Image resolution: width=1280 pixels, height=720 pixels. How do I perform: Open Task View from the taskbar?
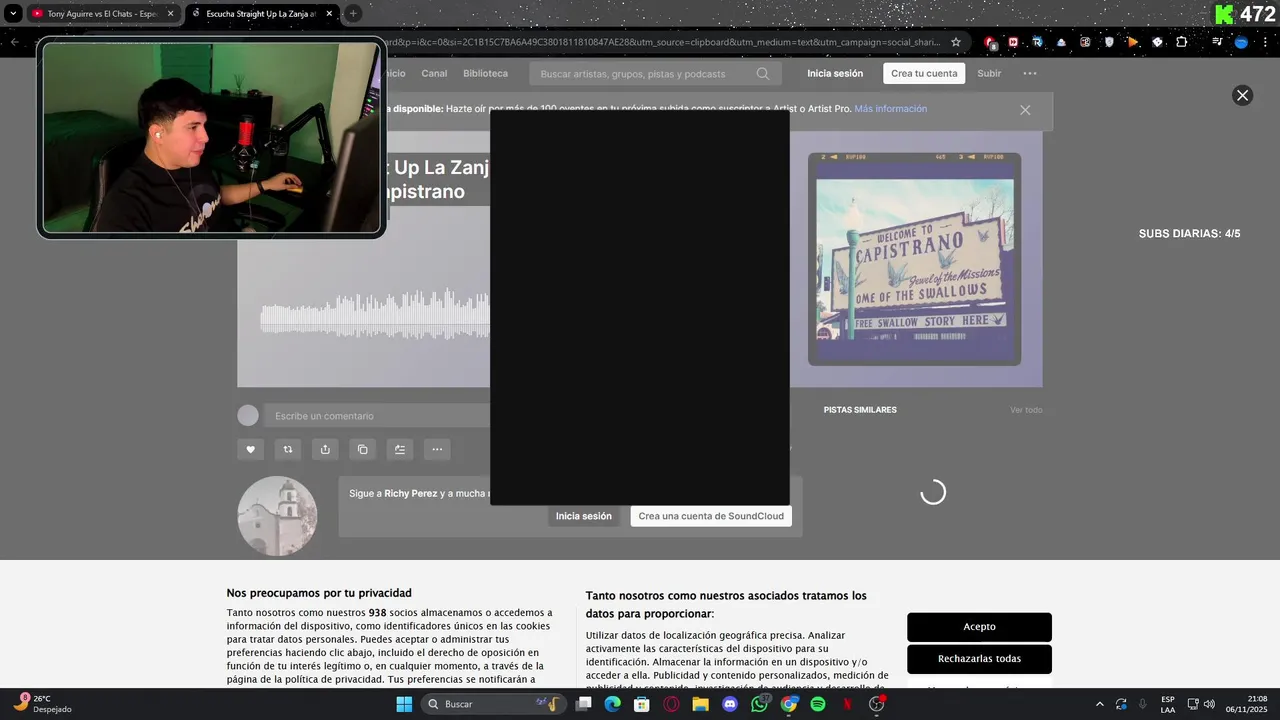pyautogui.click(x=584, y=704)
